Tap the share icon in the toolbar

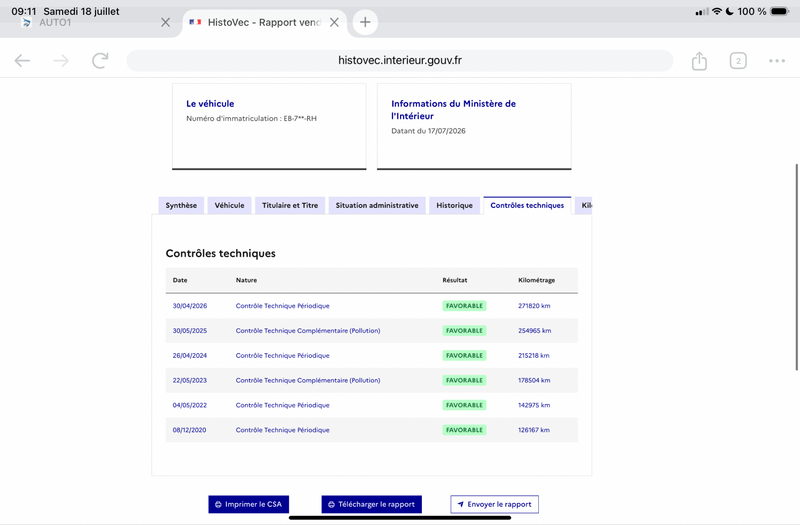pos(699,61)
